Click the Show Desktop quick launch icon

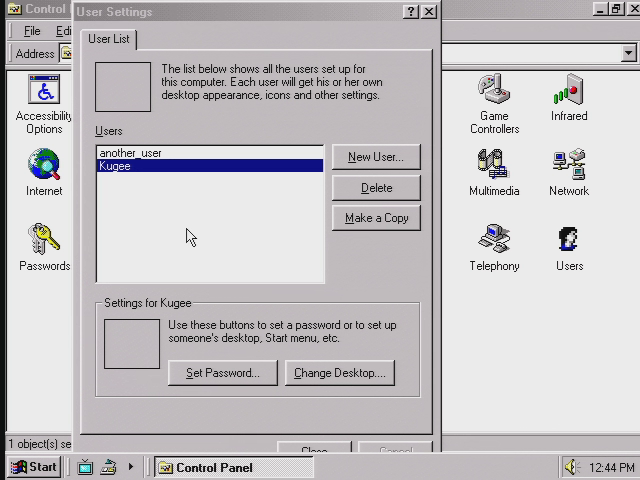(108, 467)
